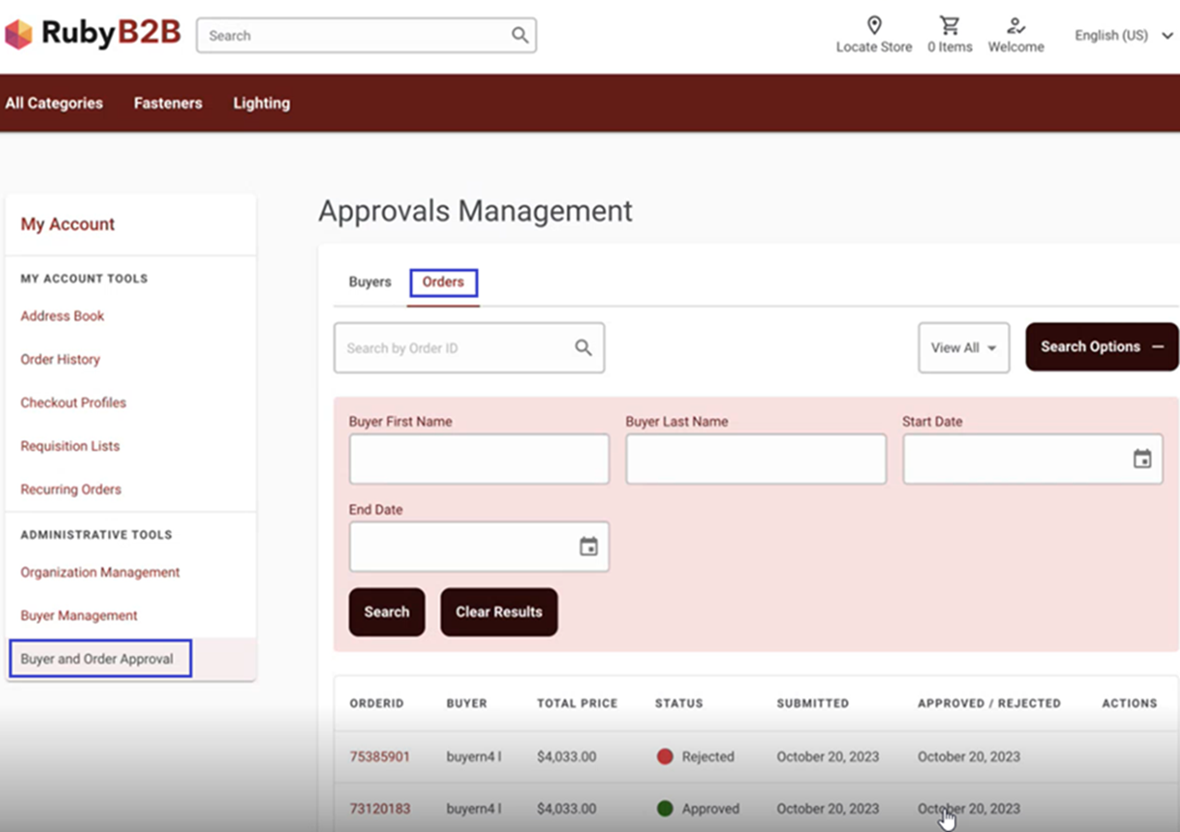The height and width of the screenshot is (832, 1180).
Task: Click the magnifier icon in top search bar
Action: click(x=519, y=35)
